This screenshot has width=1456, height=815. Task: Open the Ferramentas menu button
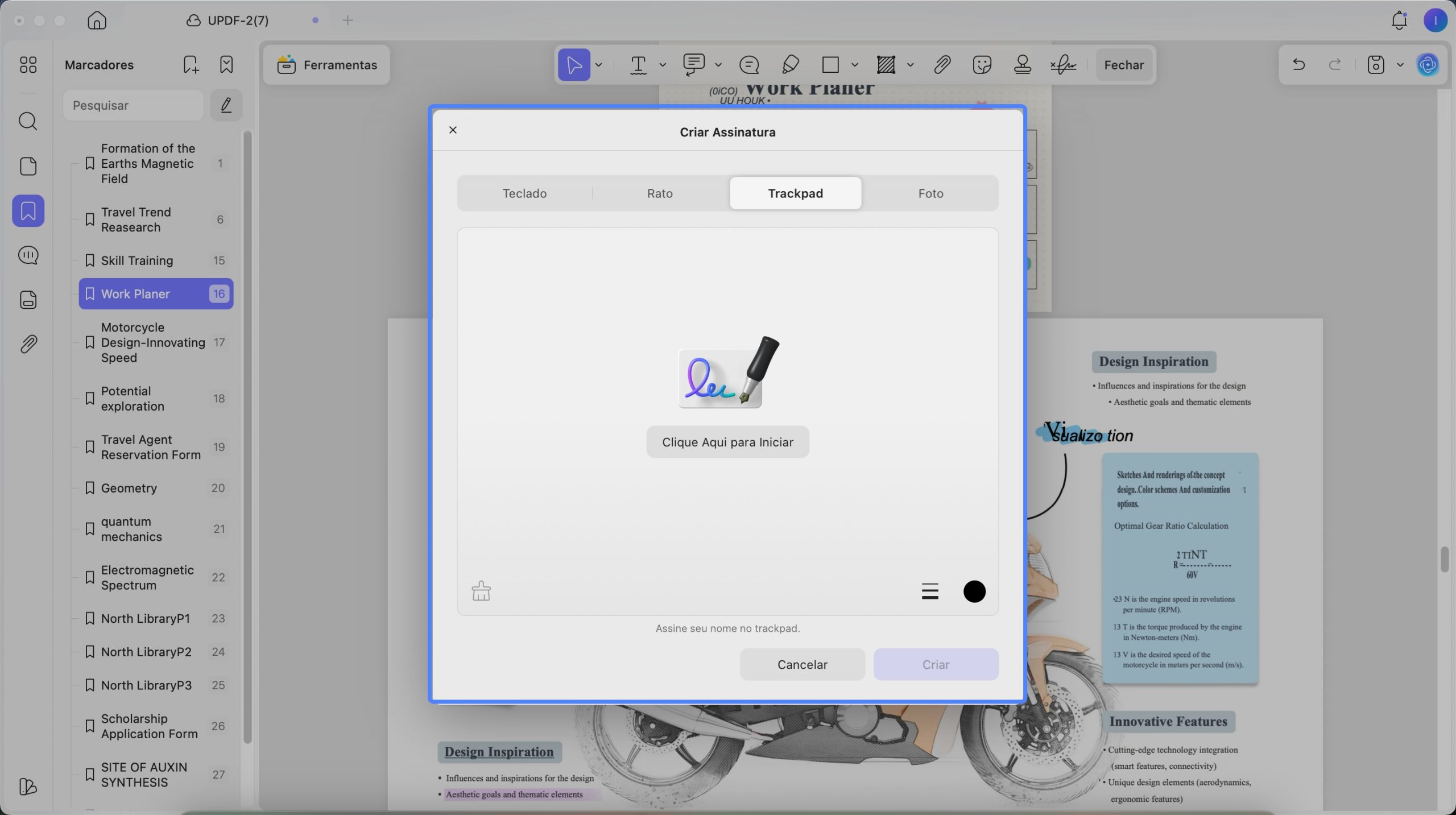326,65
